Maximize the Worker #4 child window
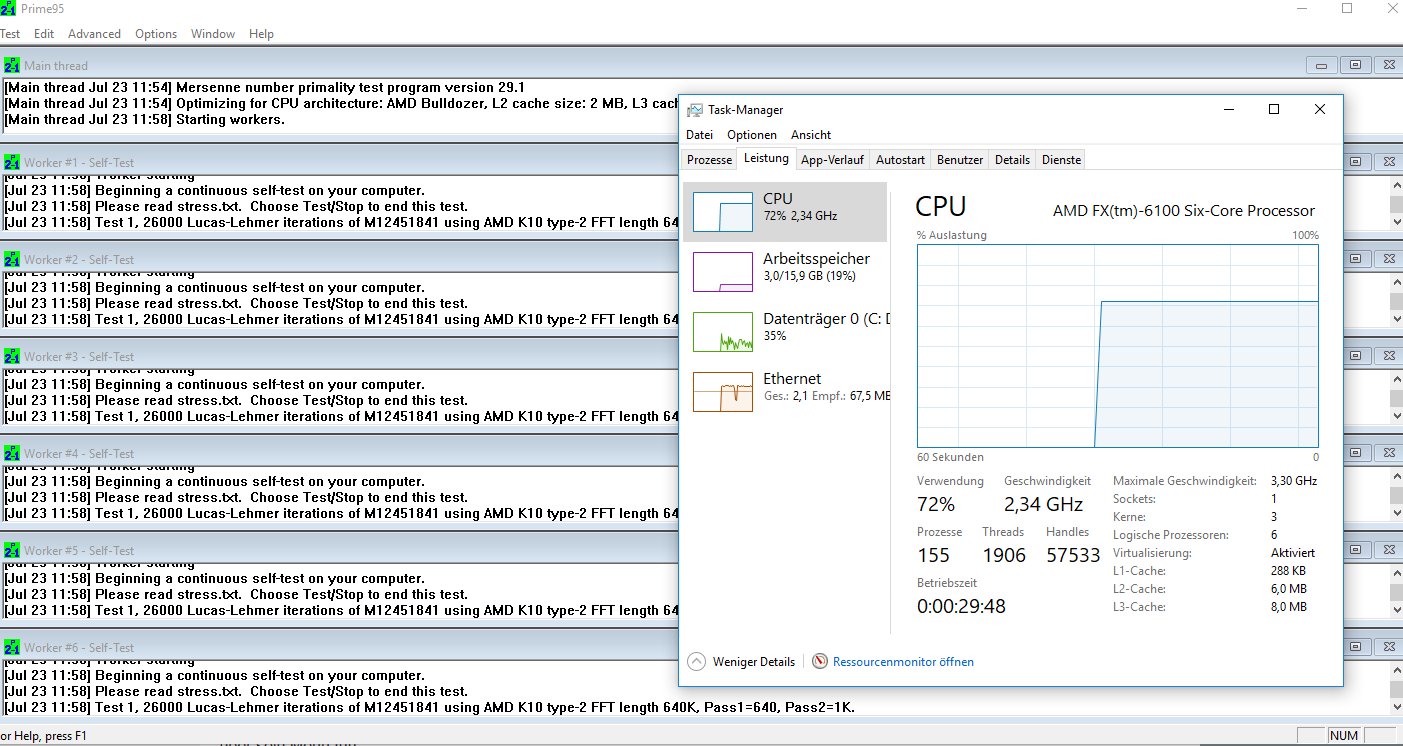 [x=1355, y=453]
